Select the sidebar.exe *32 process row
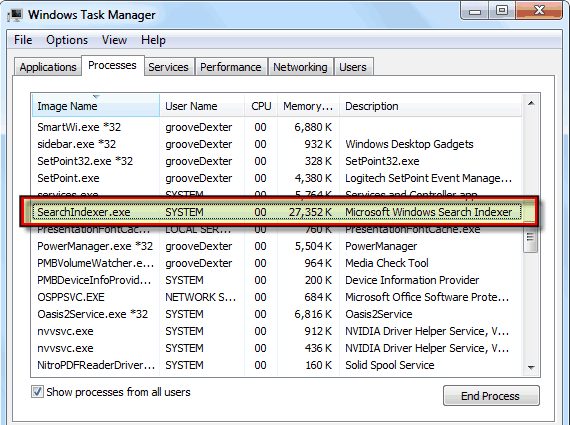This screenshot has height=425, width=570. tap(277, 144)
